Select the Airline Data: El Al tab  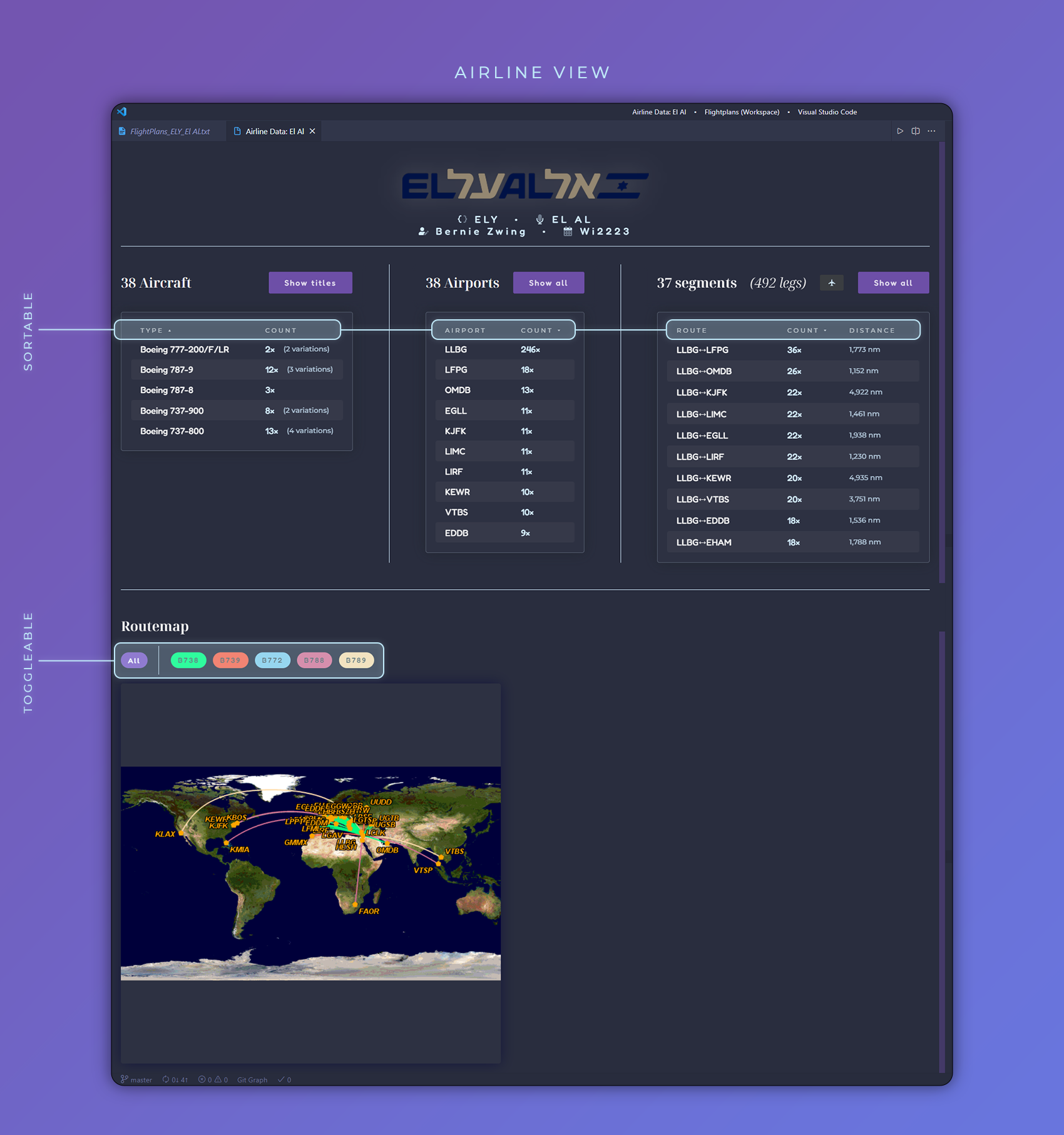point(274,131)
